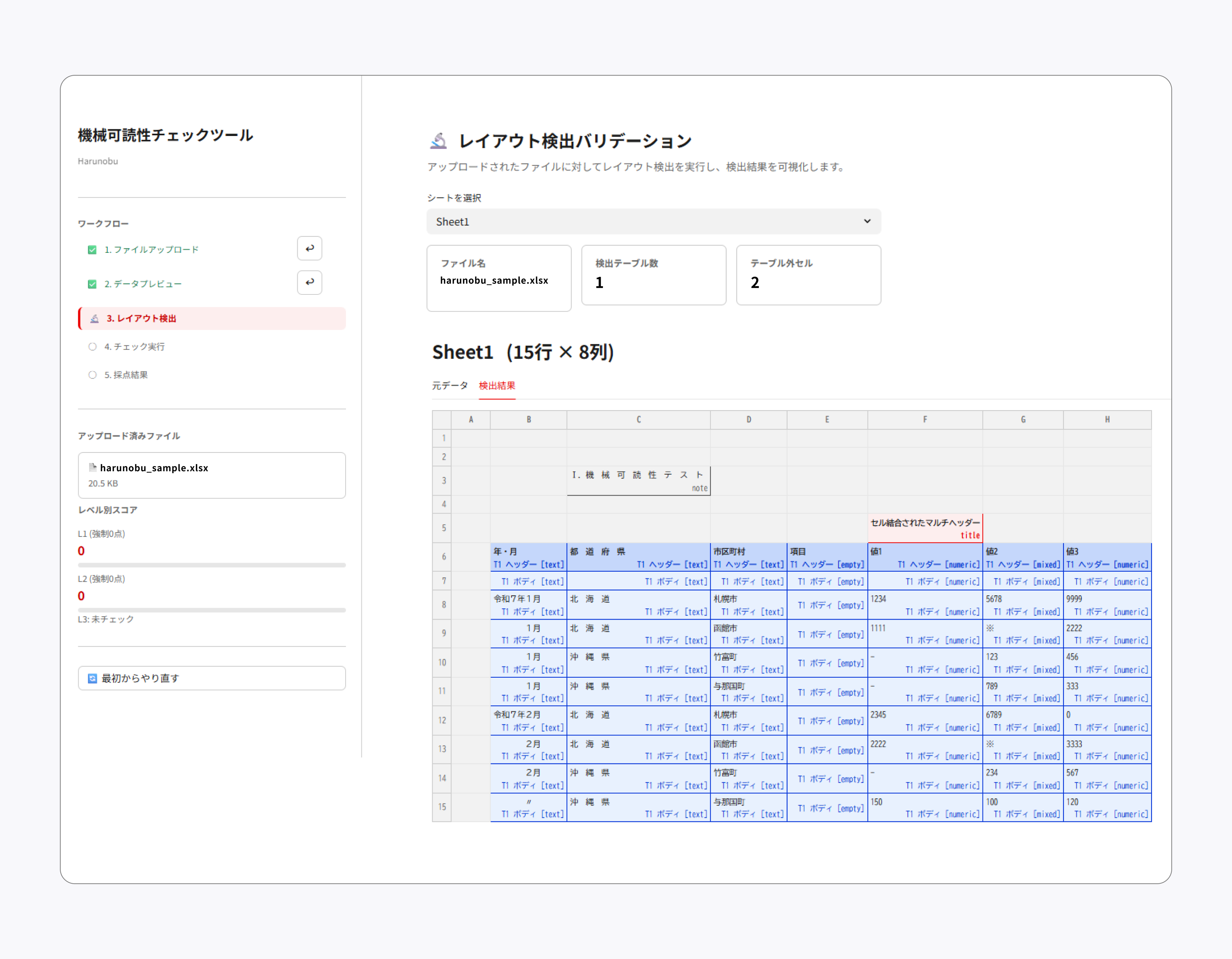Click the chevron arrow of sheet dropdown
1232x959 pixels.
(867, 221)
